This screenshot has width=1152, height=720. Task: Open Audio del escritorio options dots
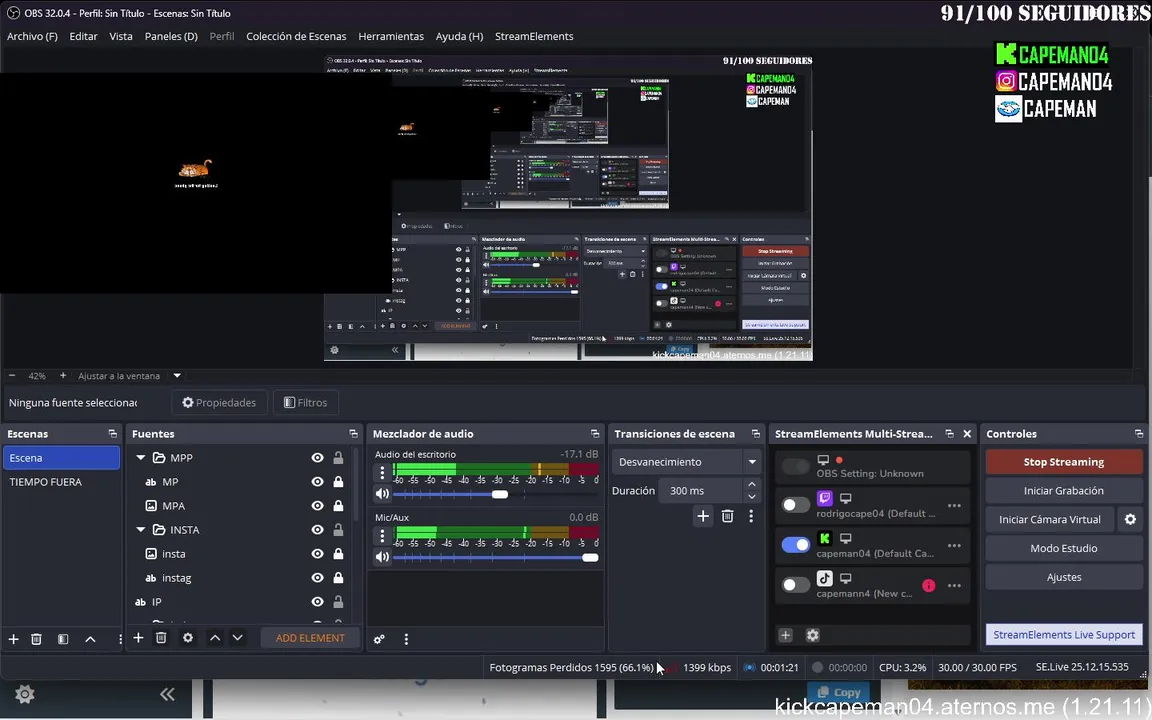[382, 472]
